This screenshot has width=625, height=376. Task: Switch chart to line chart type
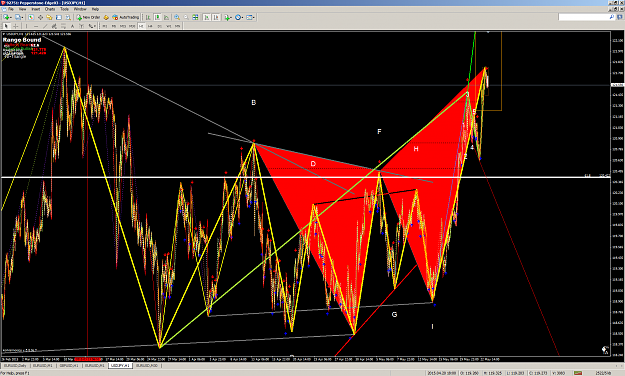pyautogui.click(x=166, y=17)
